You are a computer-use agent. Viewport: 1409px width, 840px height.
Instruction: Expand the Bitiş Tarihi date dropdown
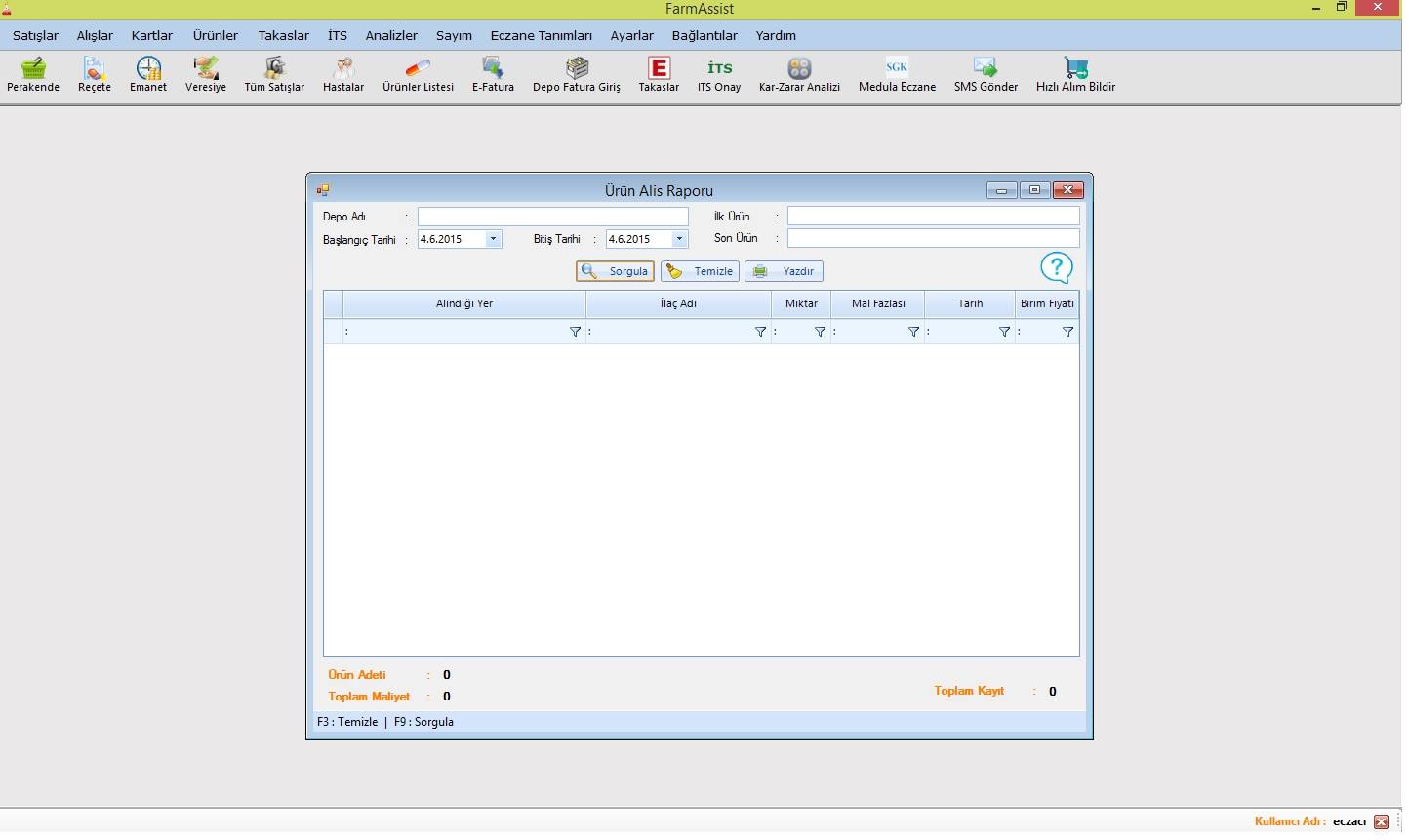pyautogui.click(x=679, y=239)
